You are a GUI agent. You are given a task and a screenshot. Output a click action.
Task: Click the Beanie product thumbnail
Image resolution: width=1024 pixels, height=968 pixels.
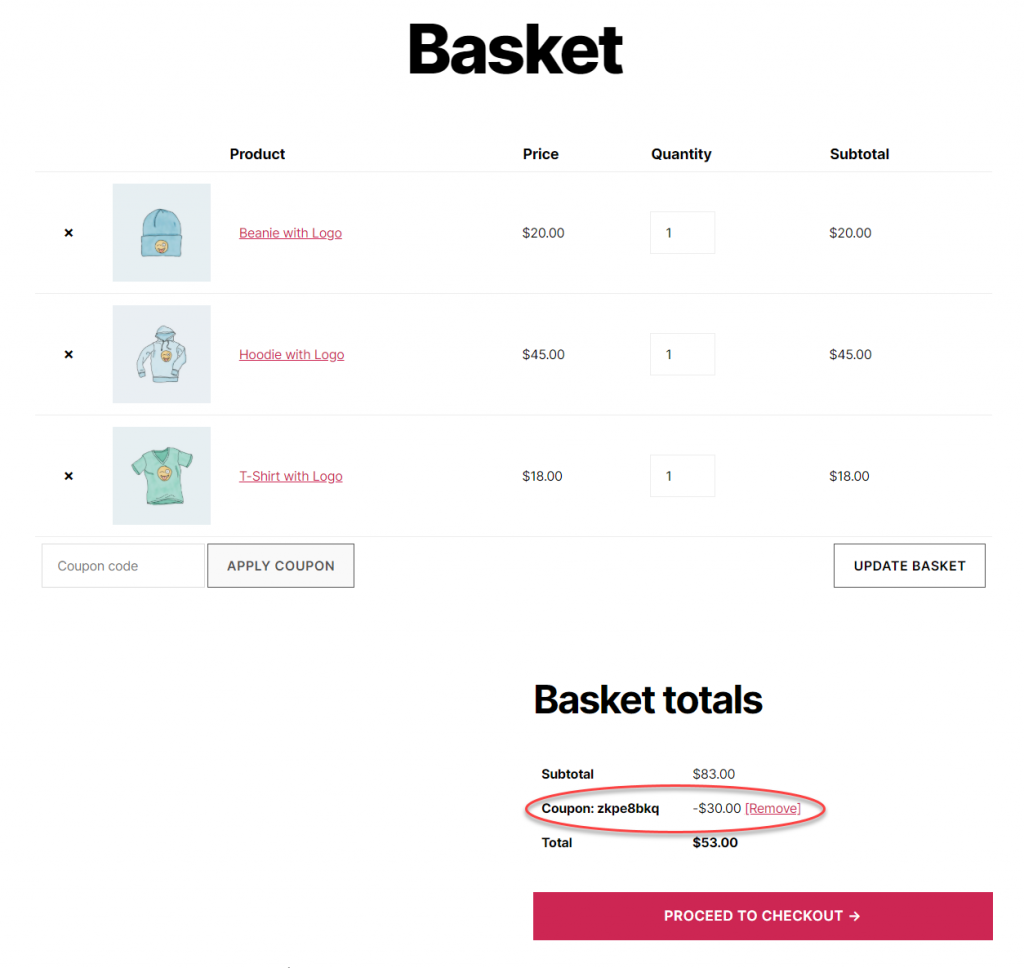[x=161, y=233]
